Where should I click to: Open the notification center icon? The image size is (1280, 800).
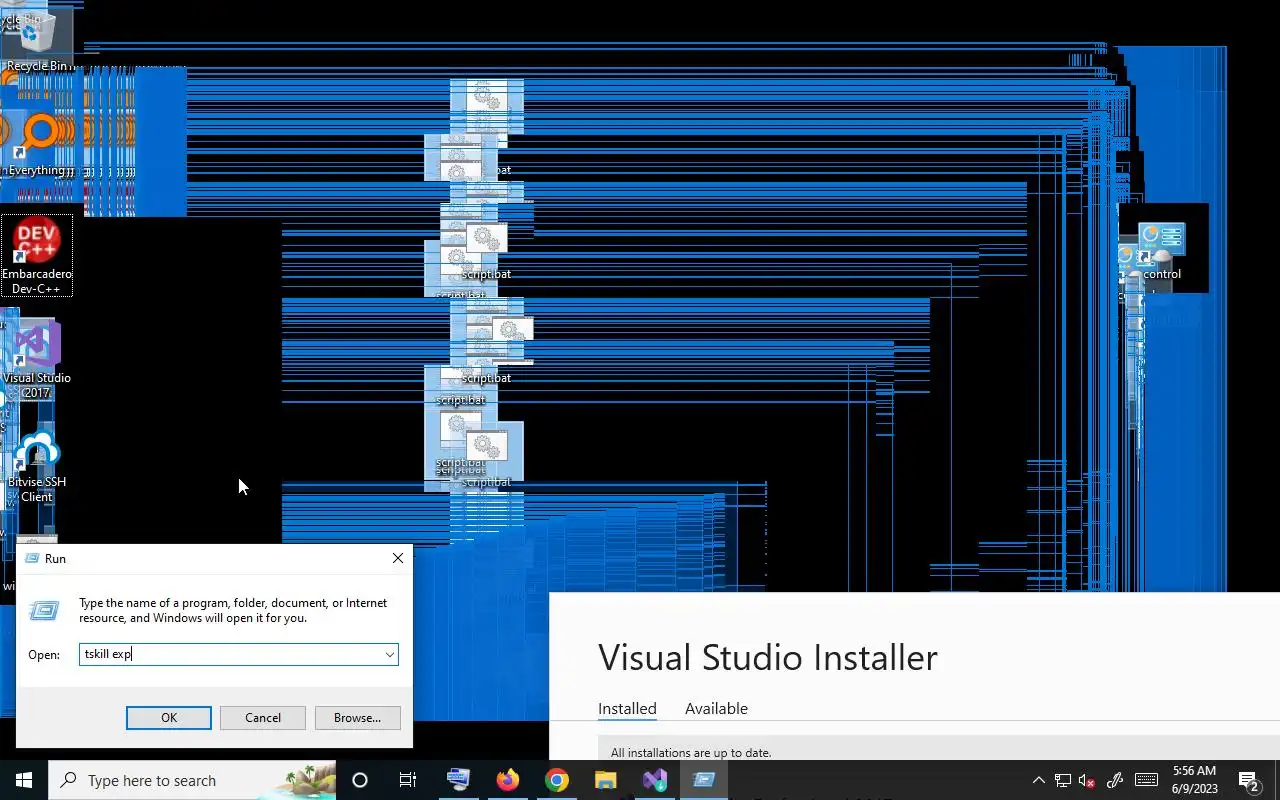[1249, 780]
